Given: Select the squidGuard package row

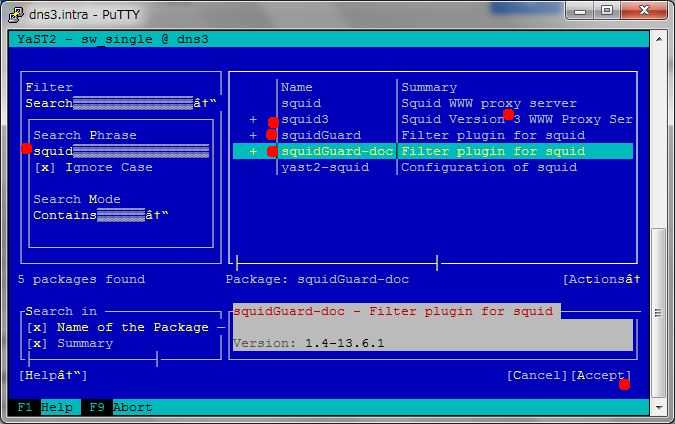Looking at the screenshot, I should click(x=433, y=136).
